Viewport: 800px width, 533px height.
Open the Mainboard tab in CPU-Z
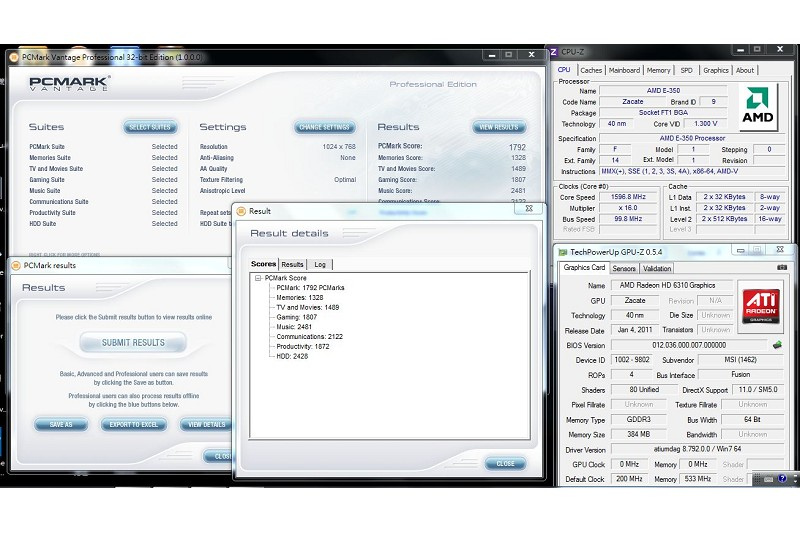click(624, 70)
